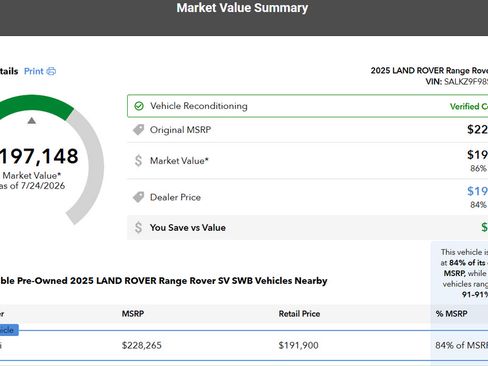Viewport: 488px width, 366px height.
Task: Click the $228,265 MSRP cell
Action: [x=142, y=345]
